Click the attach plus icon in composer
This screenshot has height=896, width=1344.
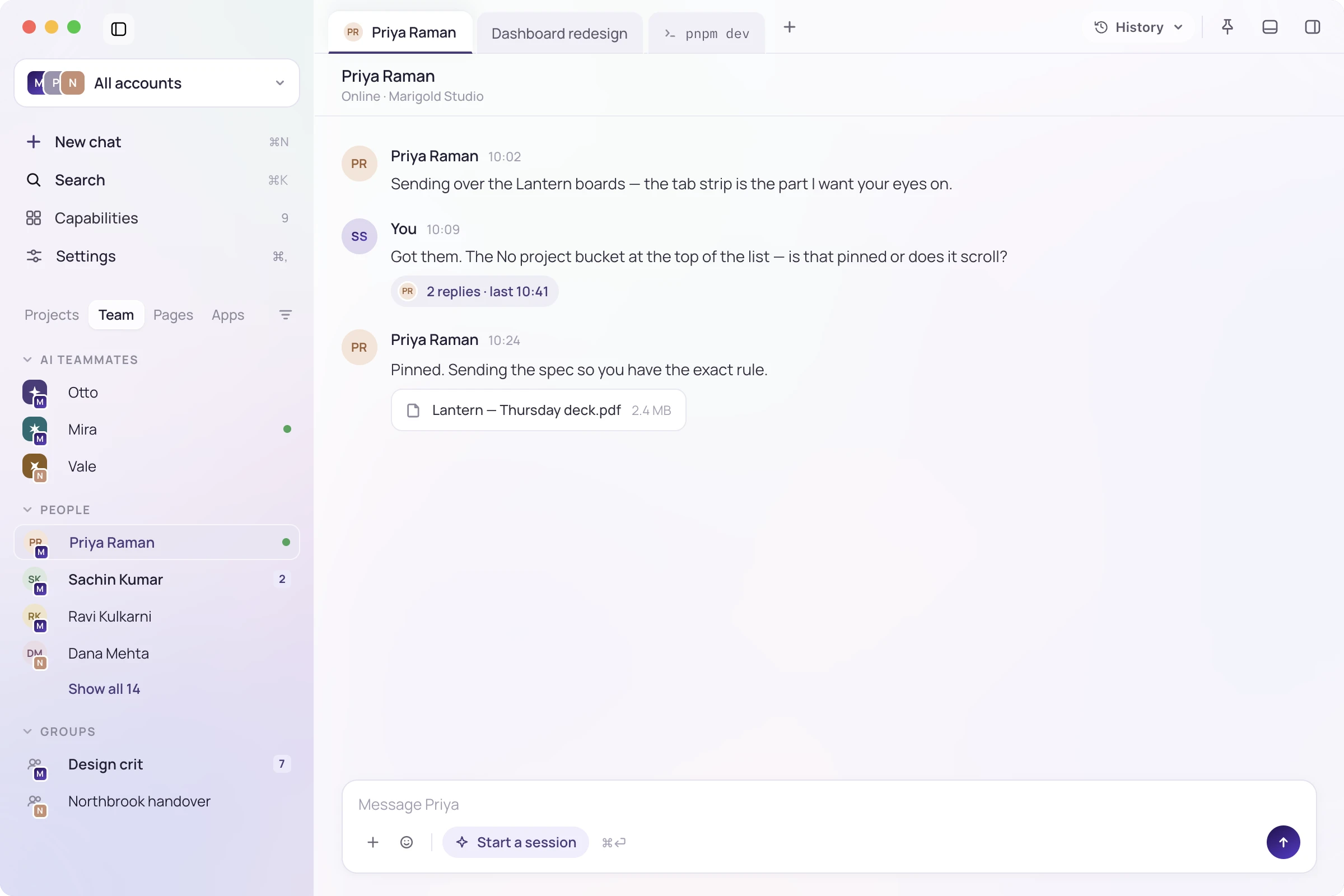372,842
